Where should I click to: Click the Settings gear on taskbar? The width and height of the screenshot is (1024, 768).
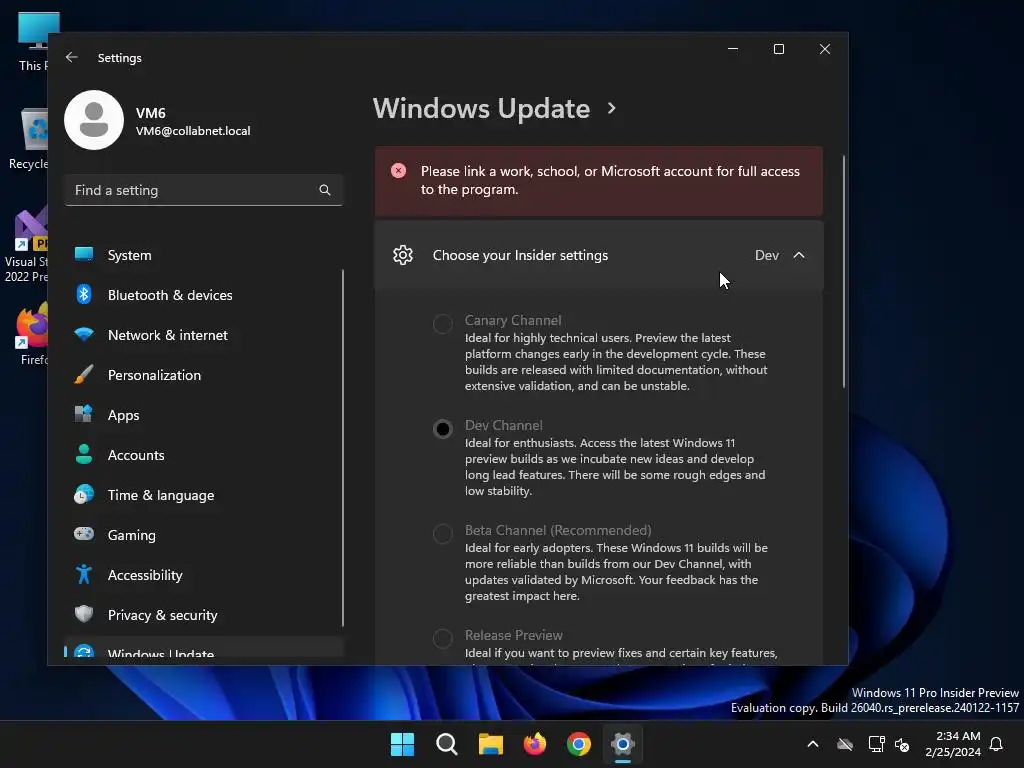point(623,744)
